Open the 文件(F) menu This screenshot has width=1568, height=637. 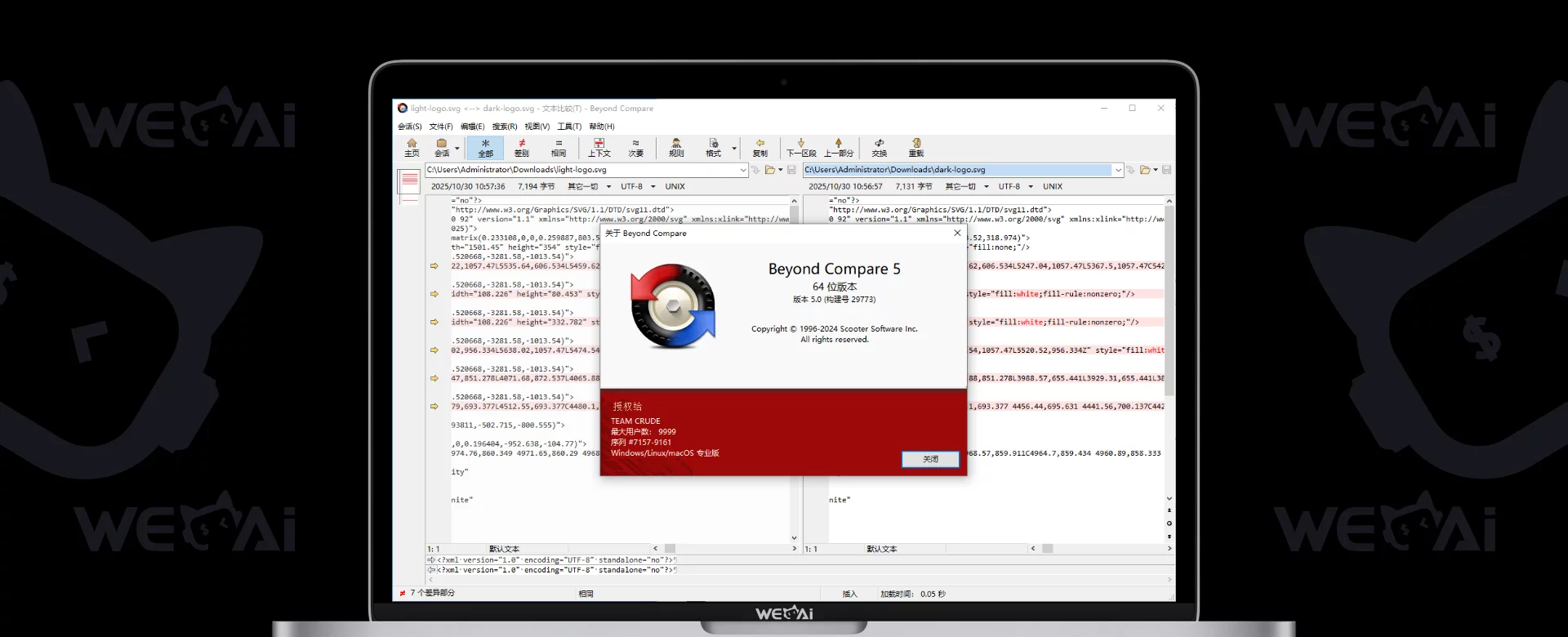click(441, 127)
